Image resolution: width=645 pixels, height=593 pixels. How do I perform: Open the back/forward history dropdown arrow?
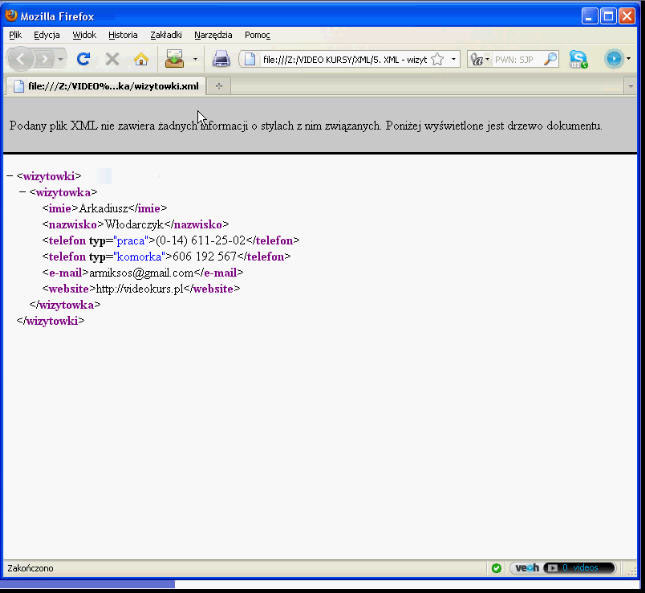pos(60,60)
